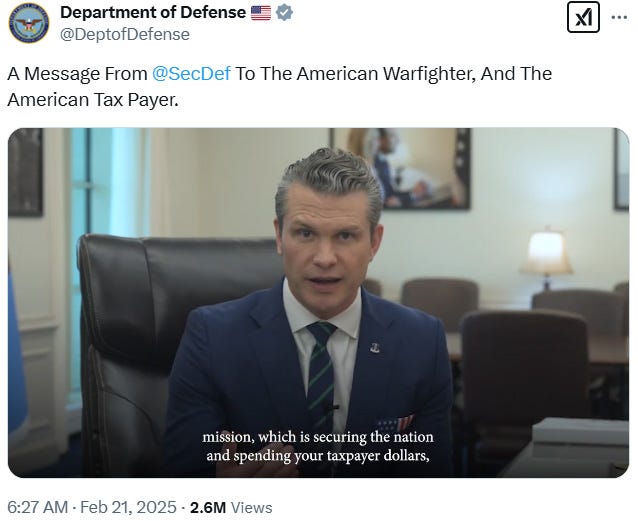Viewport: 638px width, 521px height.
Task: Click the striped green tie in video
Action: point(321,370)
